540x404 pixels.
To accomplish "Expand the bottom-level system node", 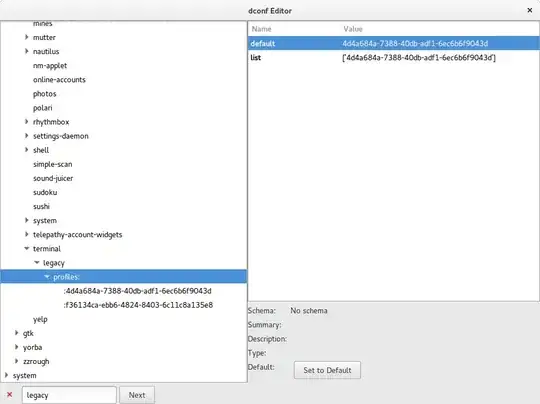I will (6, 375).
